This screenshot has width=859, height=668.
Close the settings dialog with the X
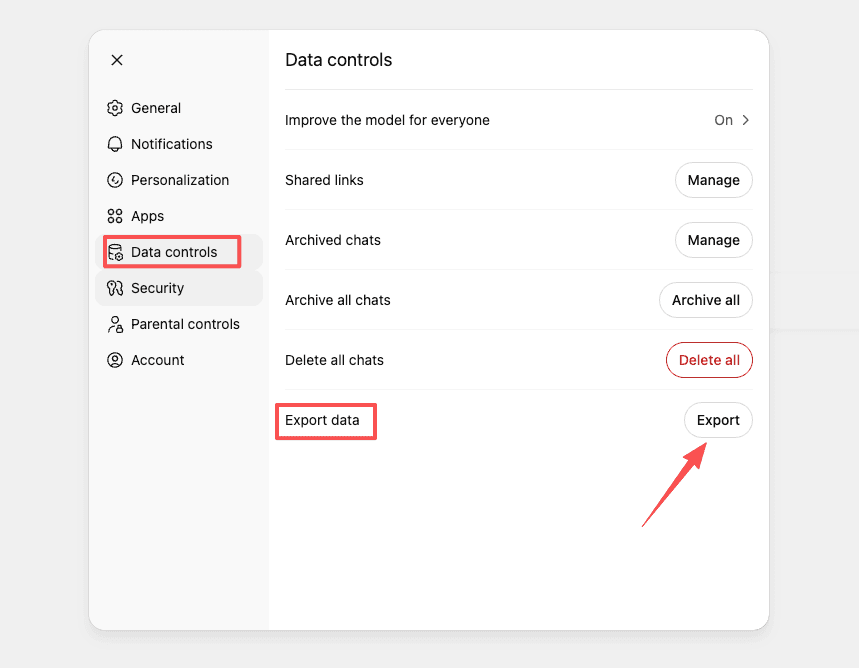tap(116, 60)
